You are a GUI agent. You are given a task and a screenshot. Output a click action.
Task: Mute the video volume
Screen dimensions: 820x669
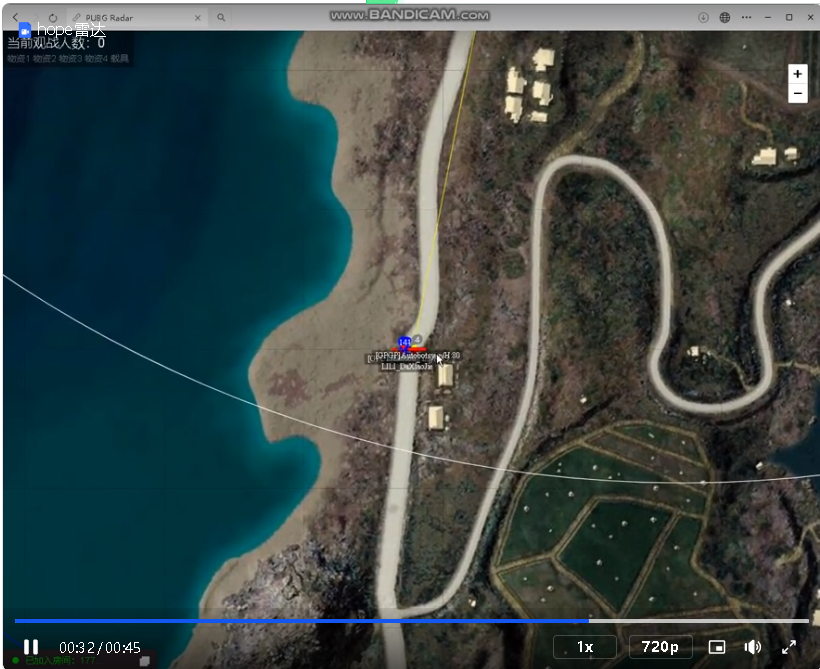(x=752, y=647)
